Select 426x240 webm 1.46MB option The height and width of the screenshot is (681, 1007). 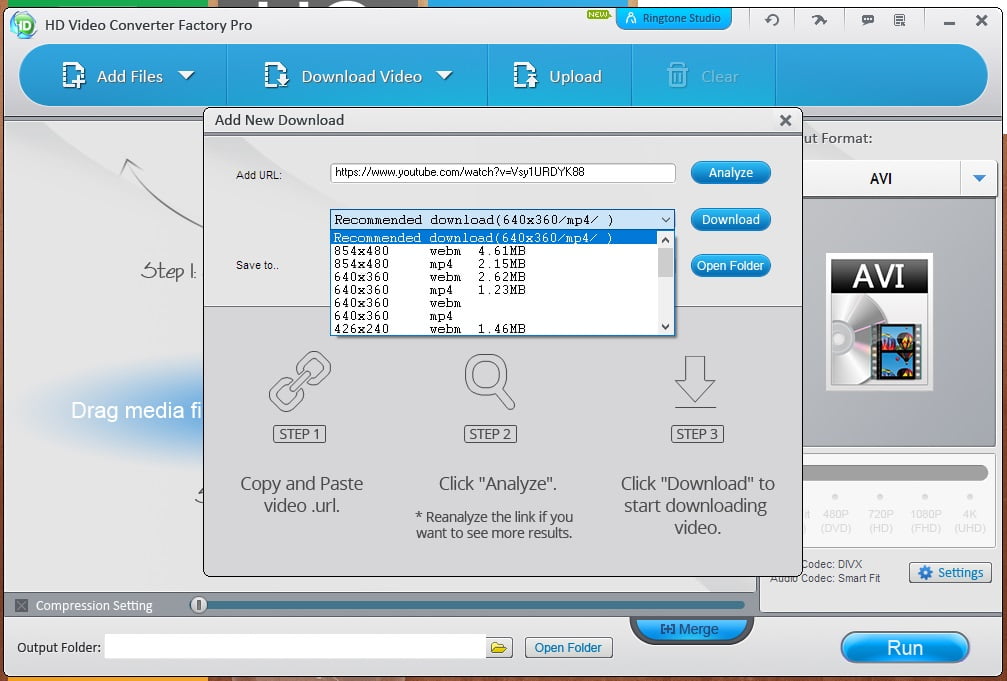click(x=430, y=328)
